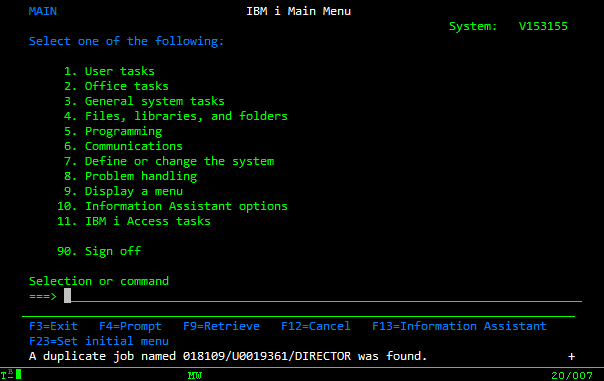Image resolution: width=604 pixels, height=381 pixels.
Task: Select option 10 Information Assistant options
Action: 172,206
